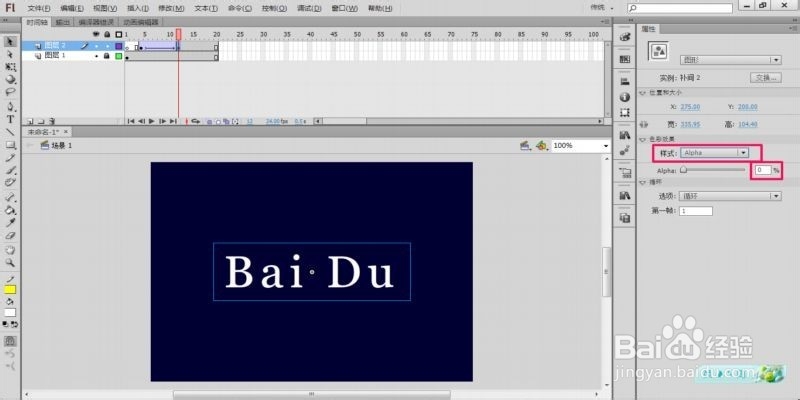The height and width of the screenshot is (400, 800).
Task: Select the Subselection tool
Action: (x=10, y=54)
